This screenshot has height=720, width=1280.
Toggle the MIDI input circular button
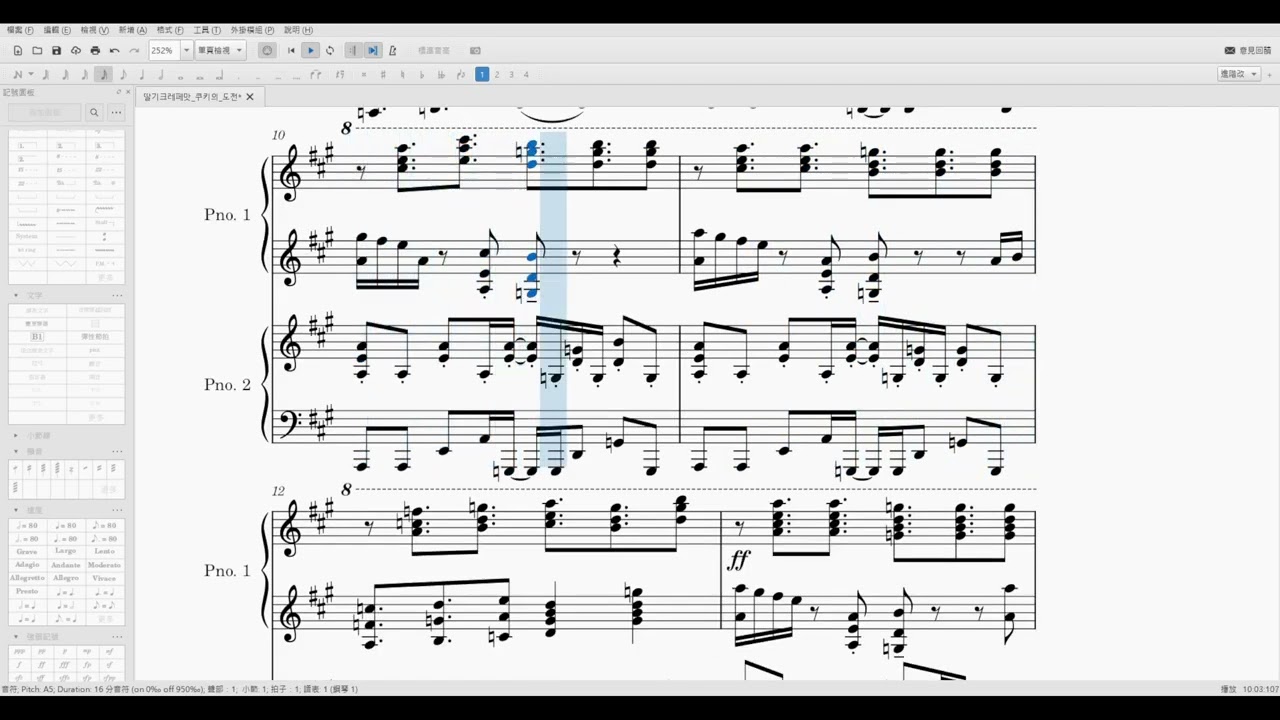coord(267,50)
